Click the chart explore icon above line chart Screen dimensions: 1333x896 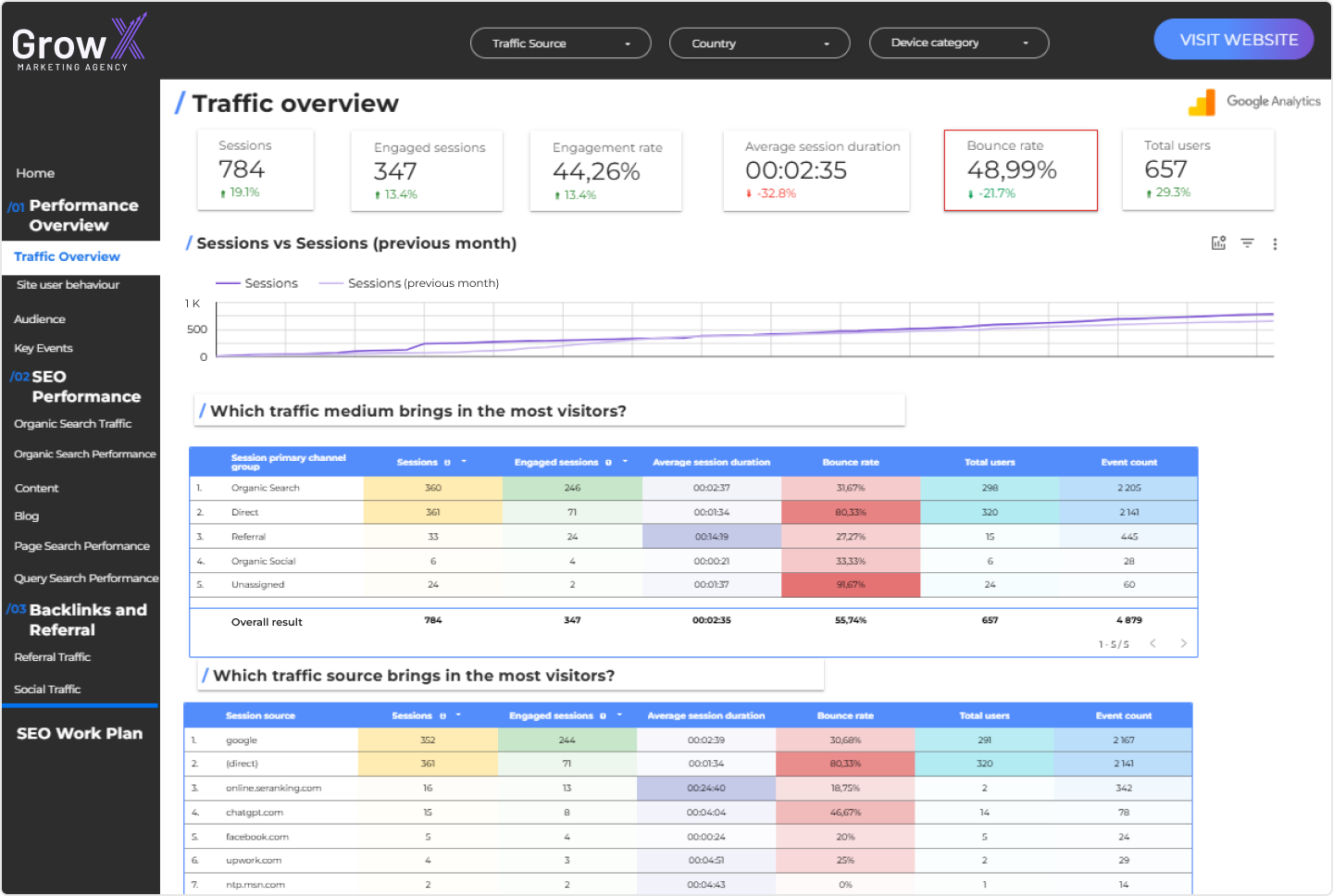point(1218,243)
